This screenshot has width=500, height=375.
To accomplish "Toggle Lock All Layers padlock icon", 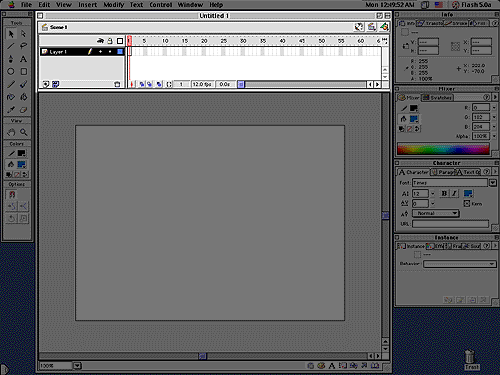I will click(110, 41).
